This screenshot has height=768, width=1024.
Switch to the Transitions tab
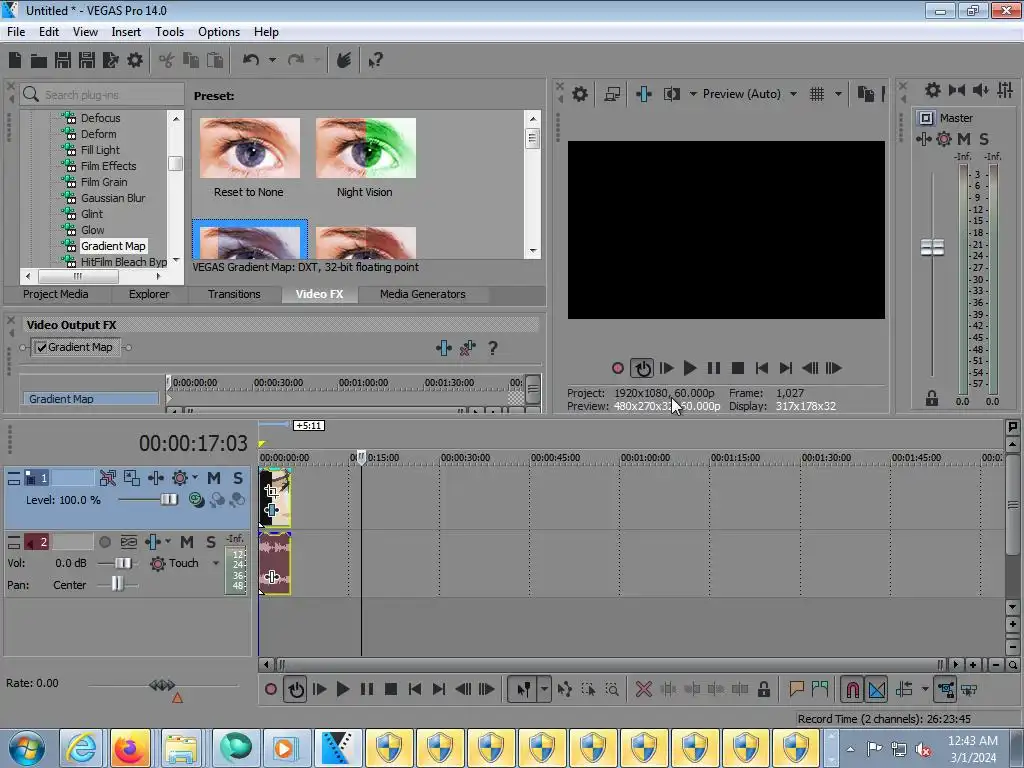tap(234, 295)
